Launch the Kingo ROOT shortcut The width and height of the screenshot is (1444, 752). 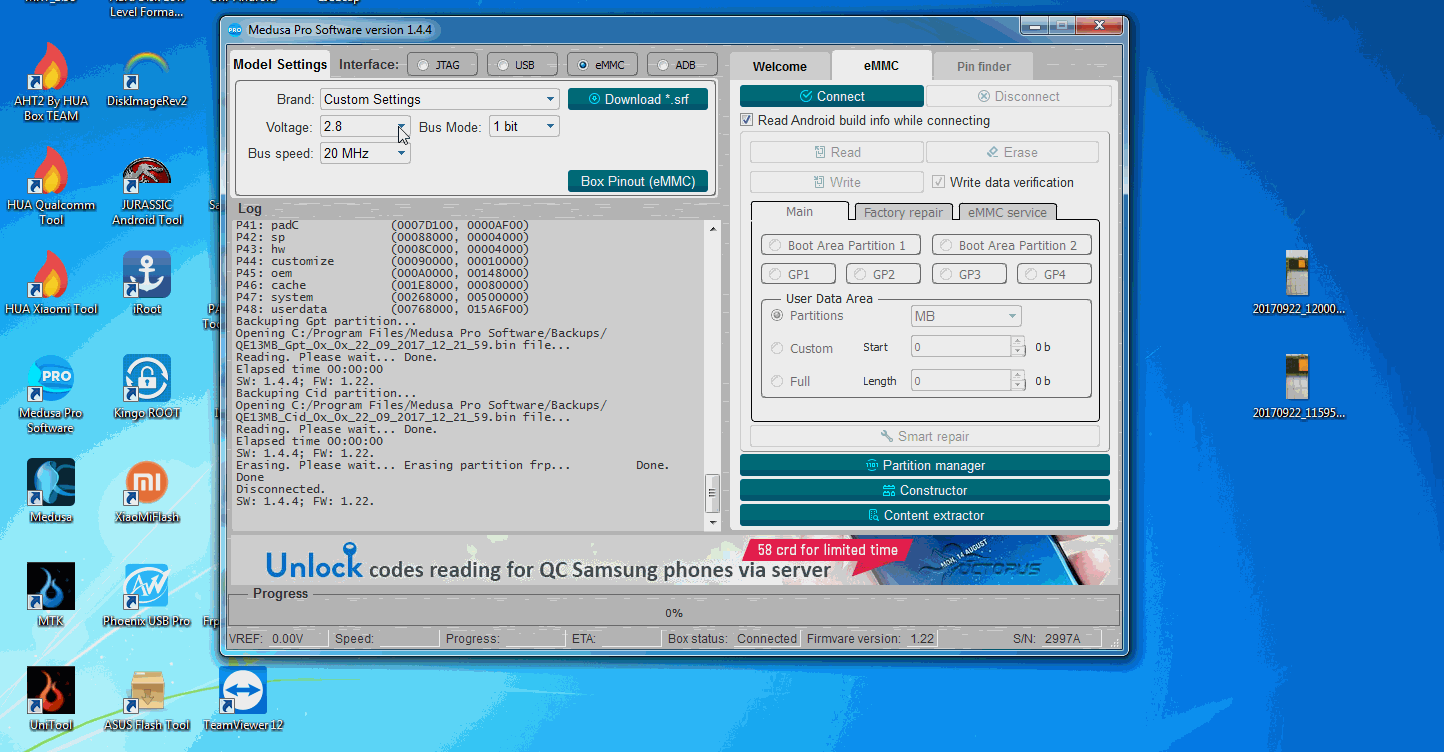[x=147, y=387]
